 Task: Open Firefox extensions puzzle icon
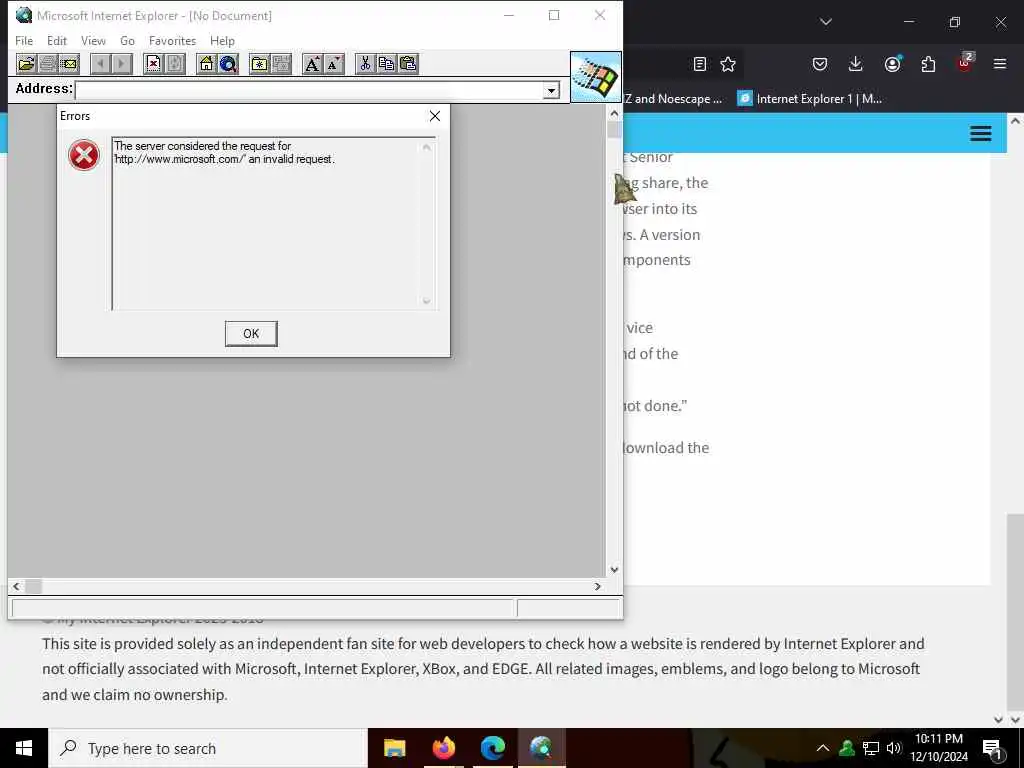click(928, 64)
